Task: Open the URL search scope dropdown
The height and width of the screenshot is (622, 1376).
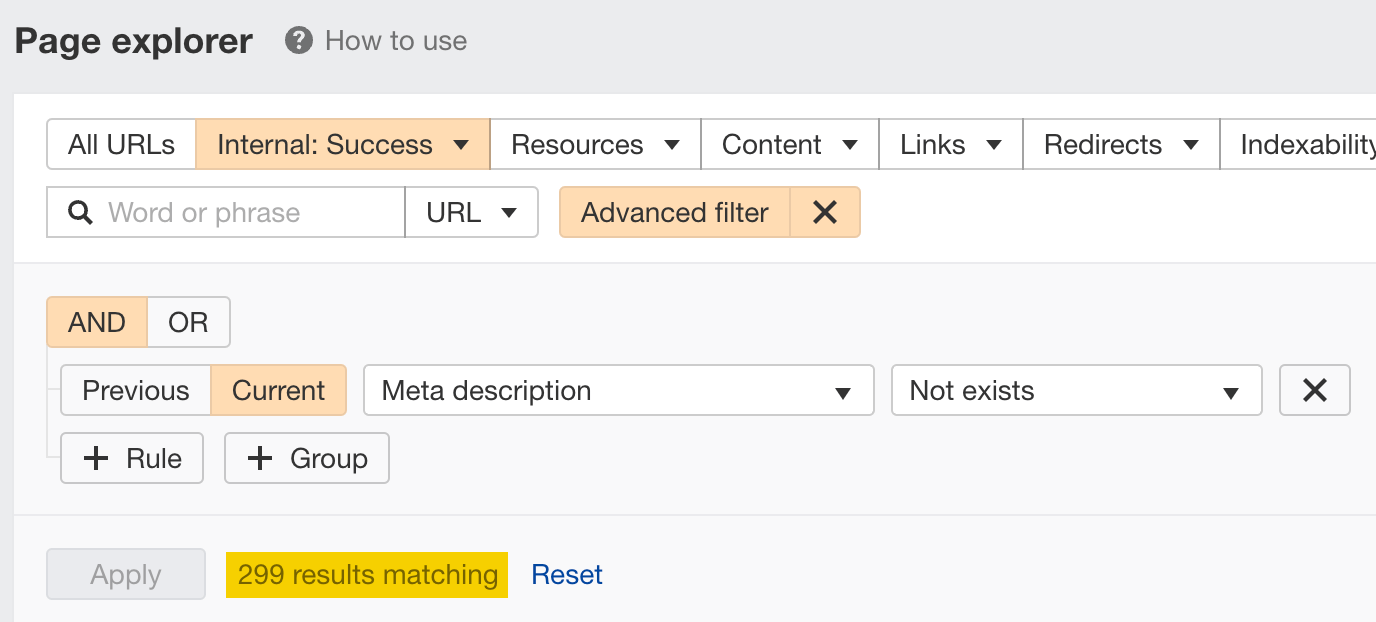Action: [471, 212]
